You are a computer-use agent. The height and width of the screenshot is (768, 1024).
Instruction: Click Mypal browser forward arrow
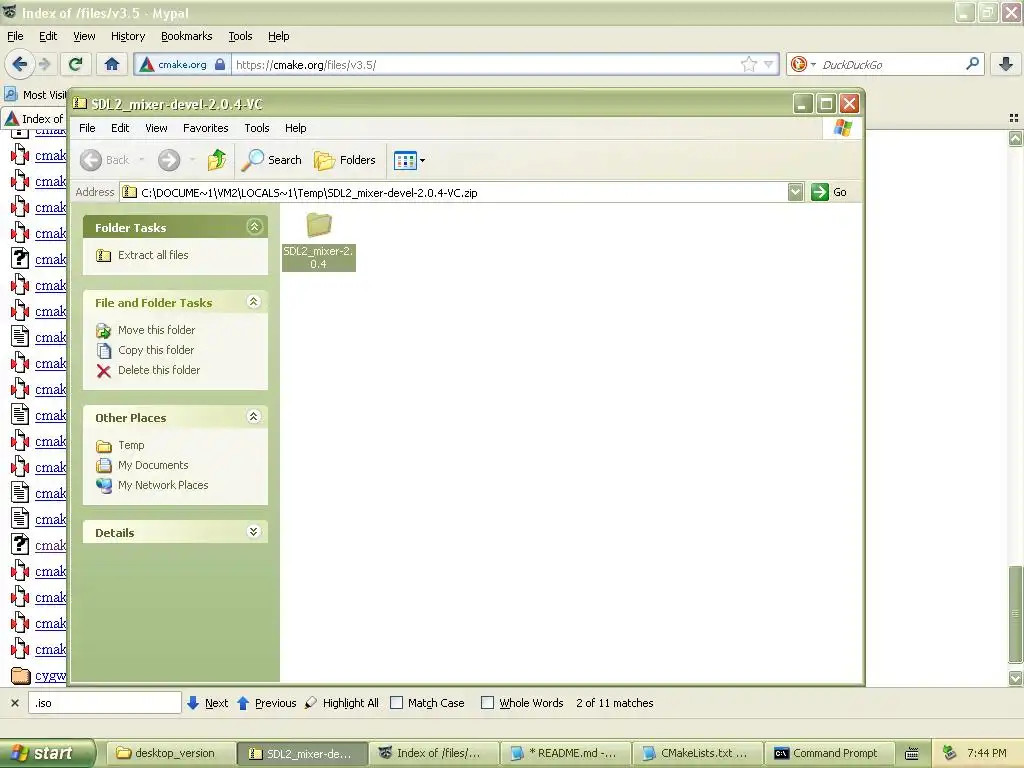44,64
